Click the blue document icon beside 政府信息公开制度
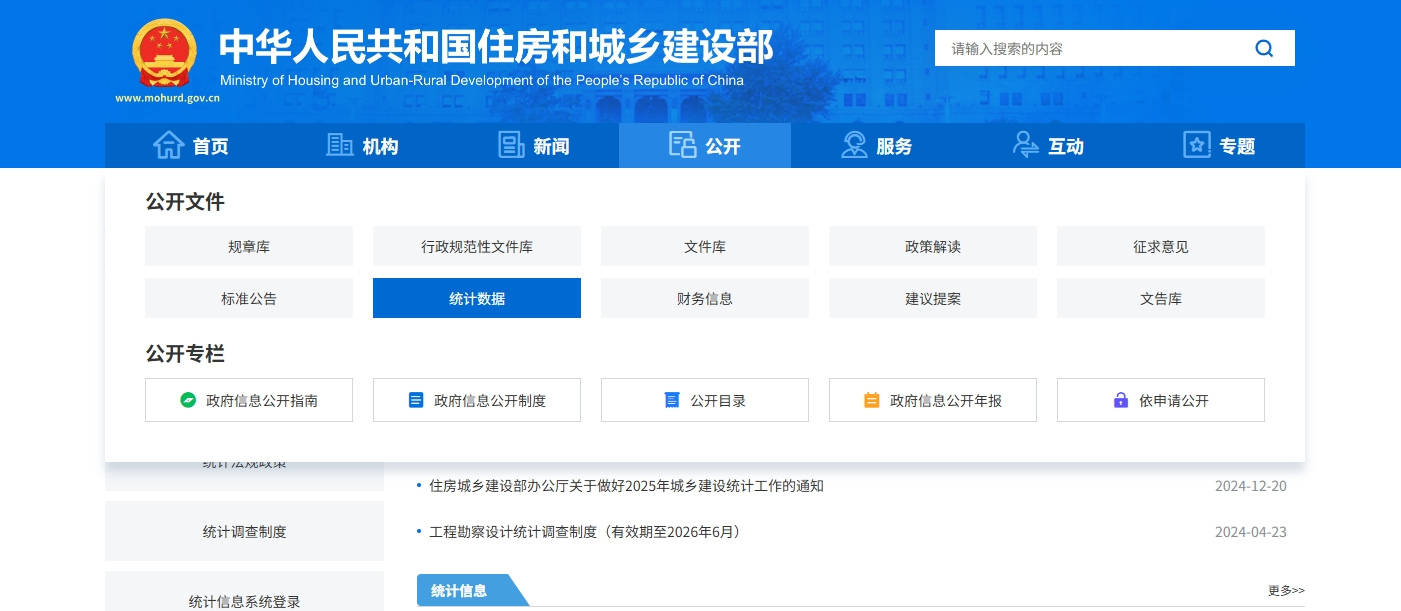The height and width of the screenshot is (611, 1401). [x=416, y=400]
